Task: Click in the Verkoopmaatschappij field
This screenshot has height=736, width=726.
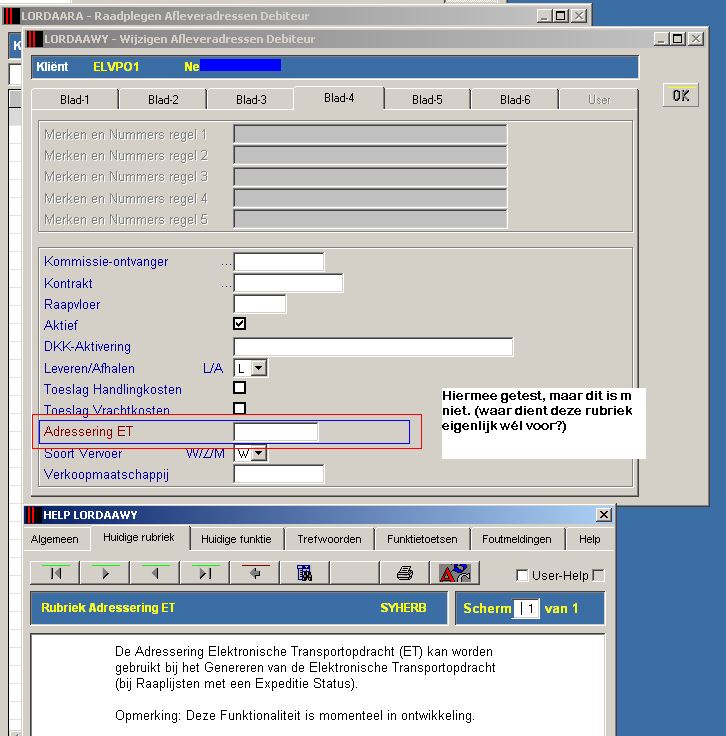Action: (279, 474)
